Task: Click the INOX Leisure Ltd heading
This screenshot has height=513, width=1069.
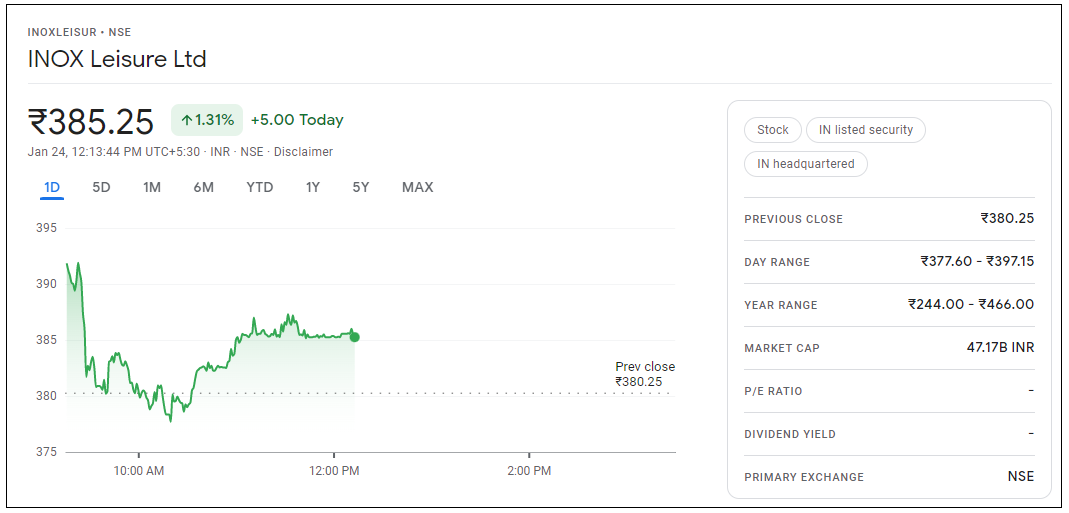Action: [117, 59]
